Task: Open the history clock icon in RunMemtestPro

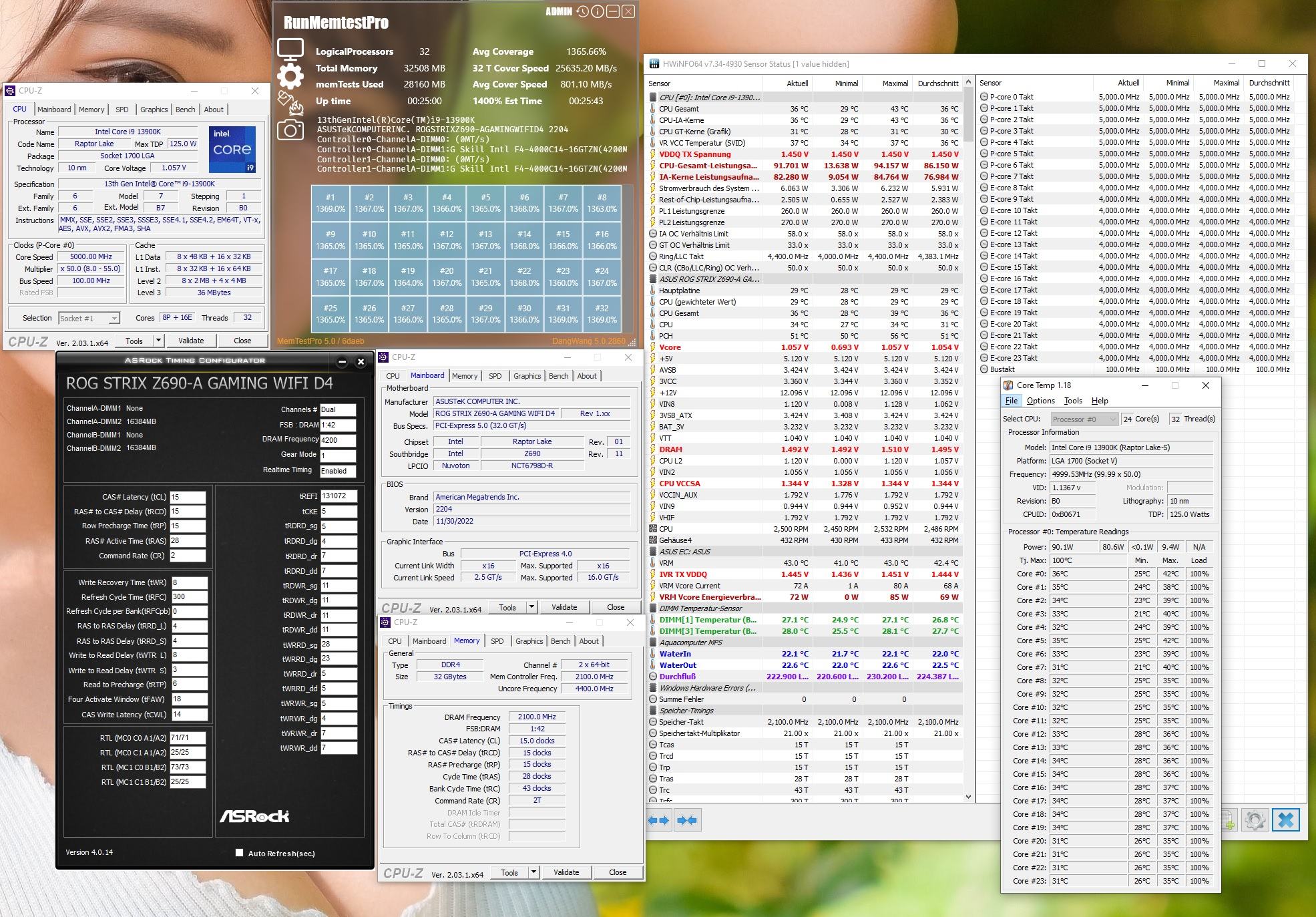Action: point(583,11)
